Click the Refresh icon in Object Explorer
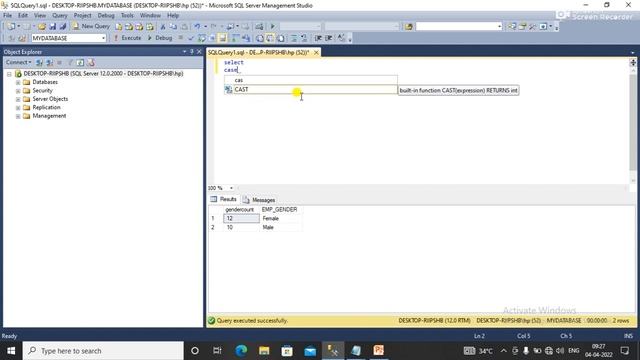Viewport: 640px width, 360px height. (80, 62)
